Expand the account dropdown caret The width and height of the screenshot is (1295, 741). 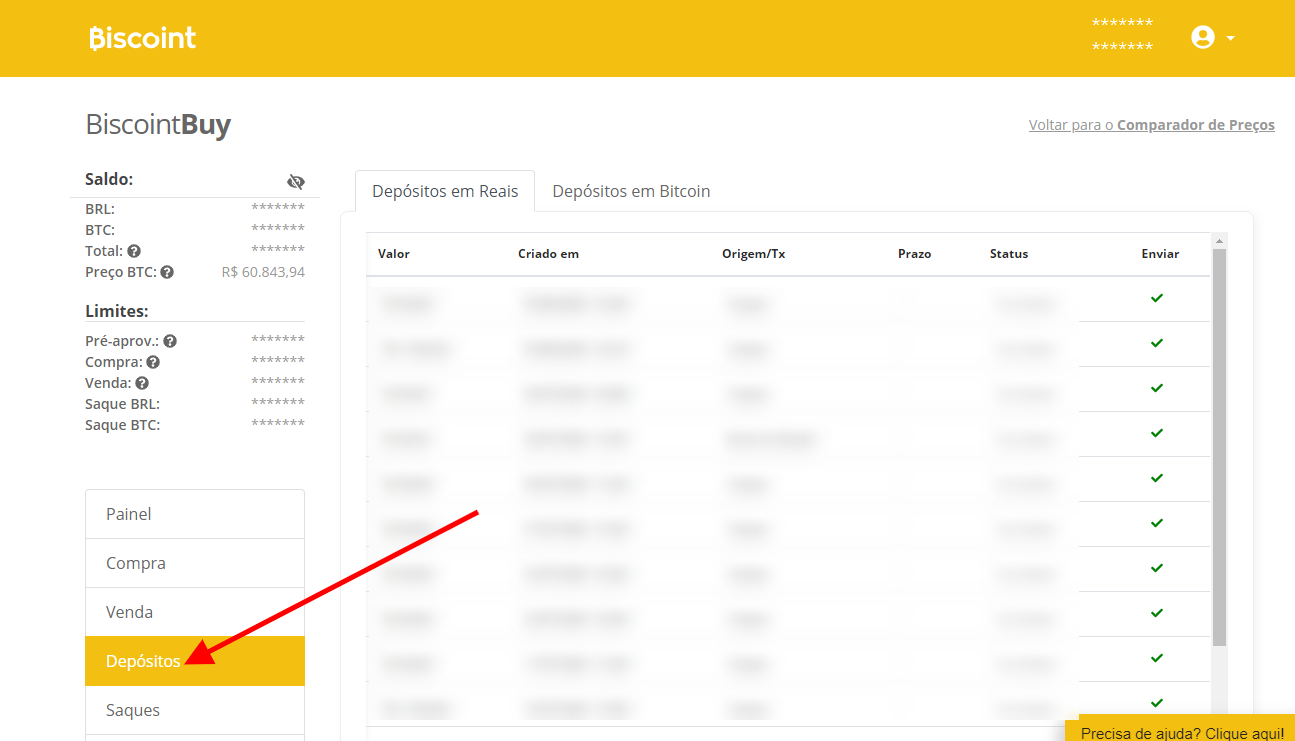click(1230, 38)
